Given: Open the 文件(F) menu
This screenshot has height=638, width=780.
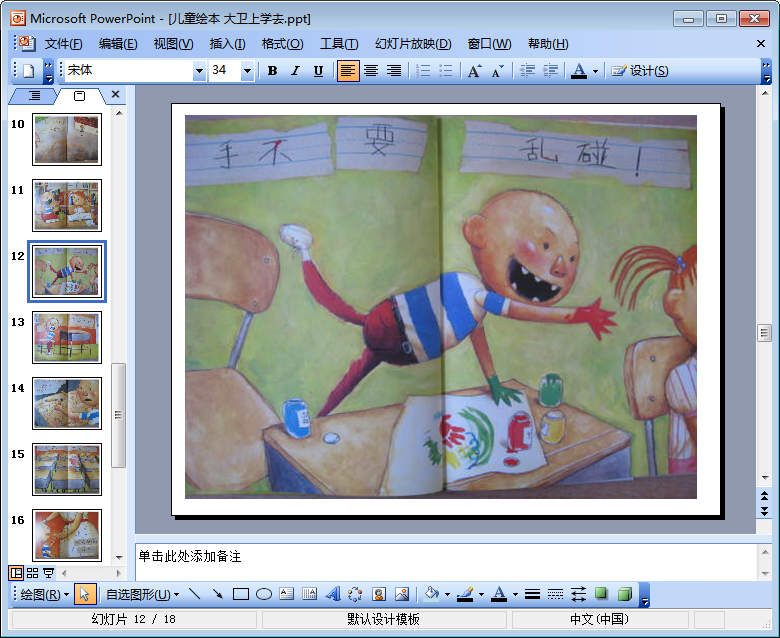Looking at the screenshot, I should click(x=63, y=44).
